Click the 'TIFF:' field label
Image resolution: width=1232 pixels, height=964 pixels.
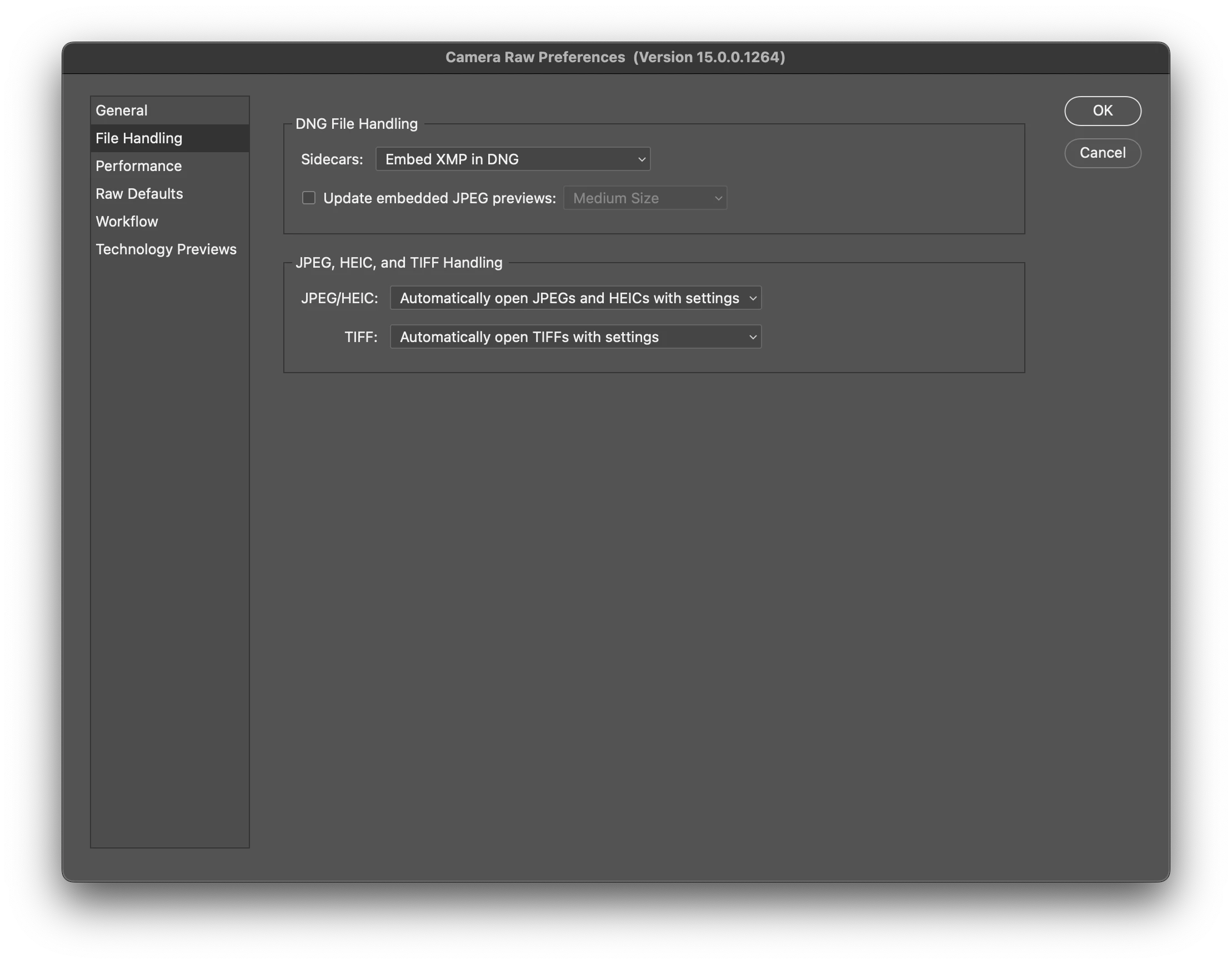coord(361,337)
